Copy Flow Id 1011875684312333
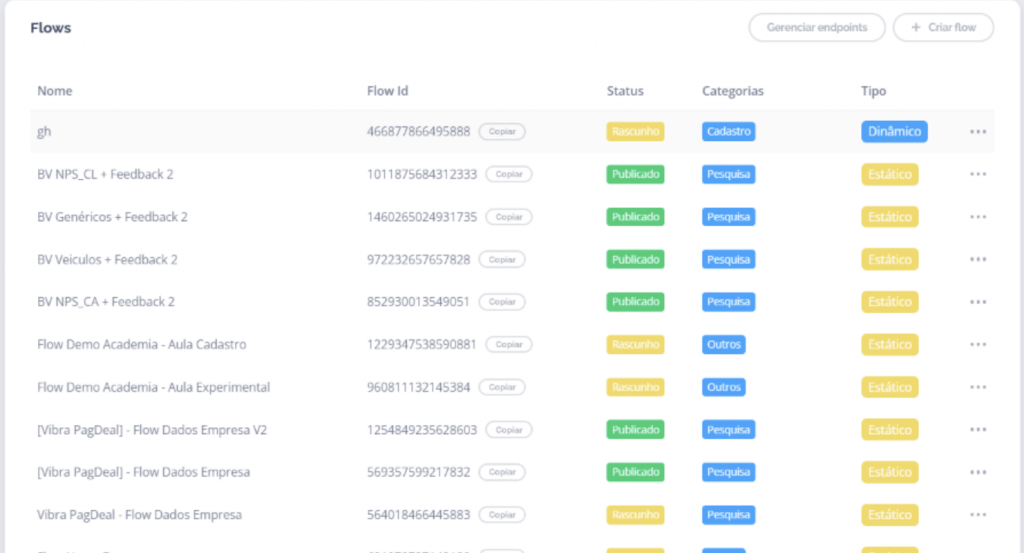The width and height of the screenshot is (1024, 553). 509,174
